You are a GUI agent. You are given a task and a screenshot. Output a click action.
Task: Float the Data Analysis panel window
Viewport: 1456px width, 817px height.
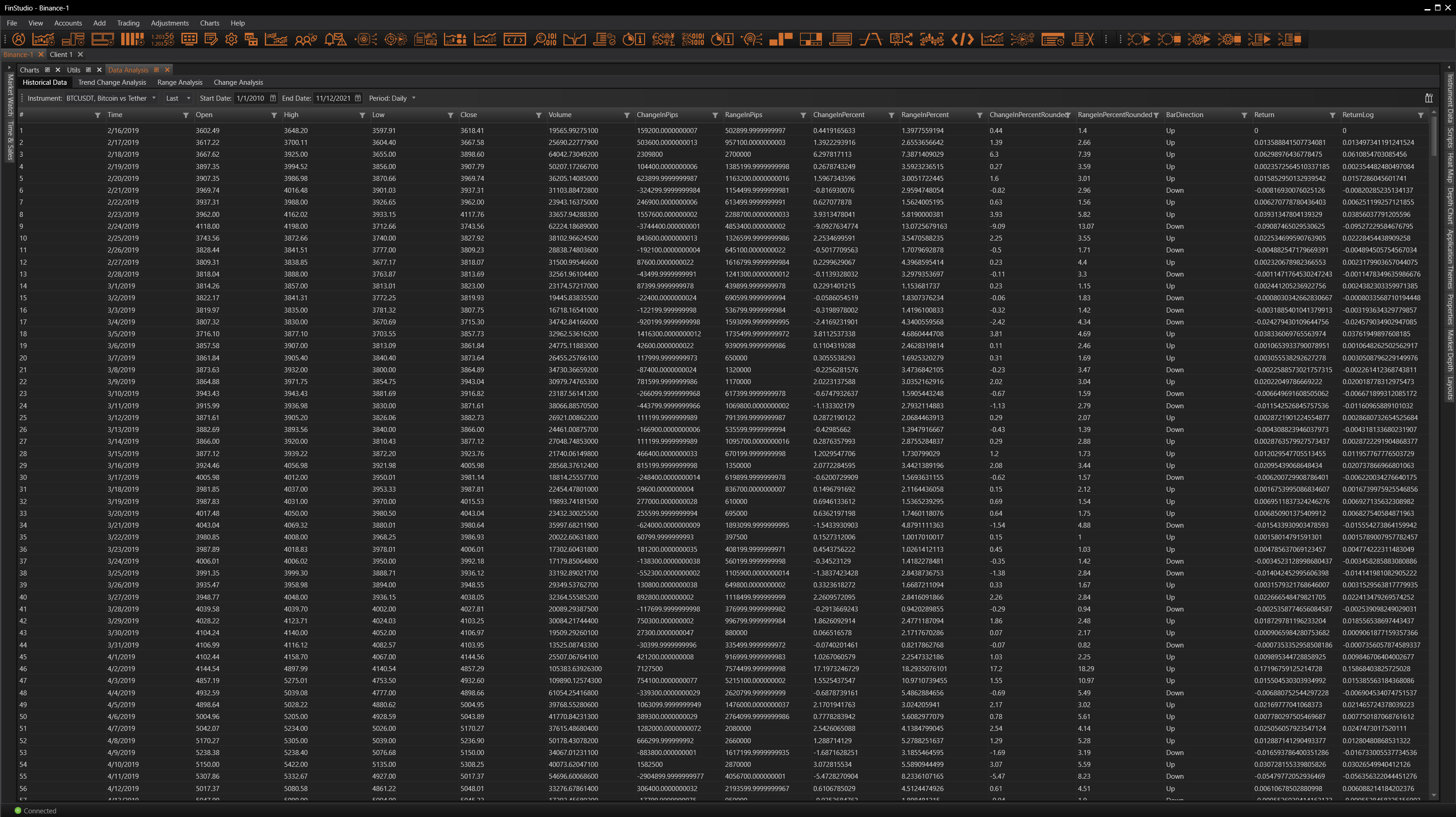click(x=156, y=70)
